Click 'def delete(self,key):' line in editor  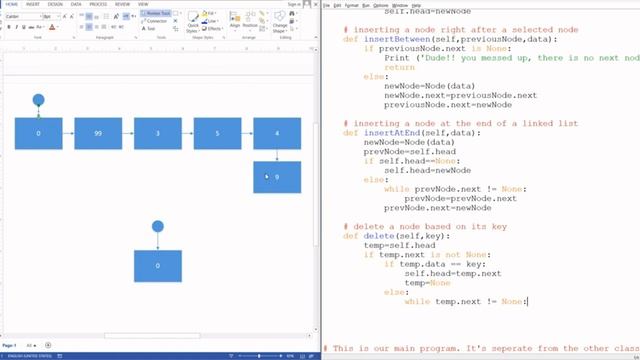396,236
